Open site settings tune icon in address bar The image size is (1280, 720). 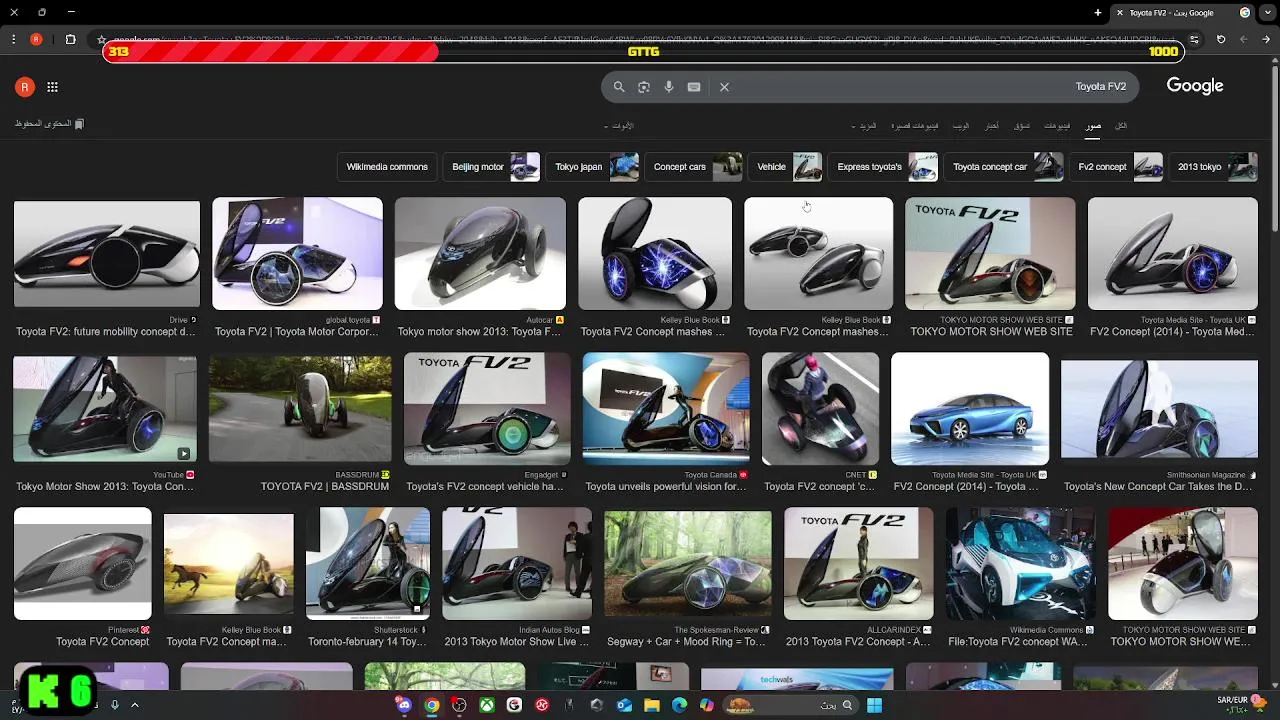[1194, 39]
